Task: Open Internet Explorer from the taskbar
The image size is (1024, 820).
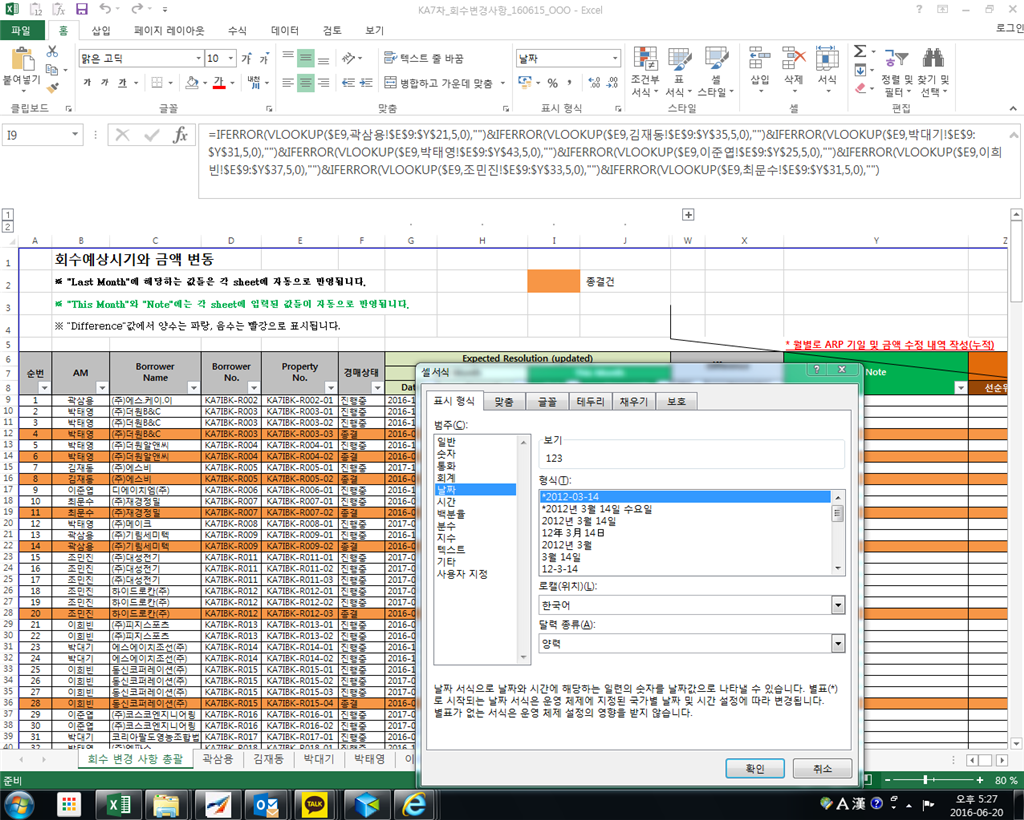Action: (413, 804)
